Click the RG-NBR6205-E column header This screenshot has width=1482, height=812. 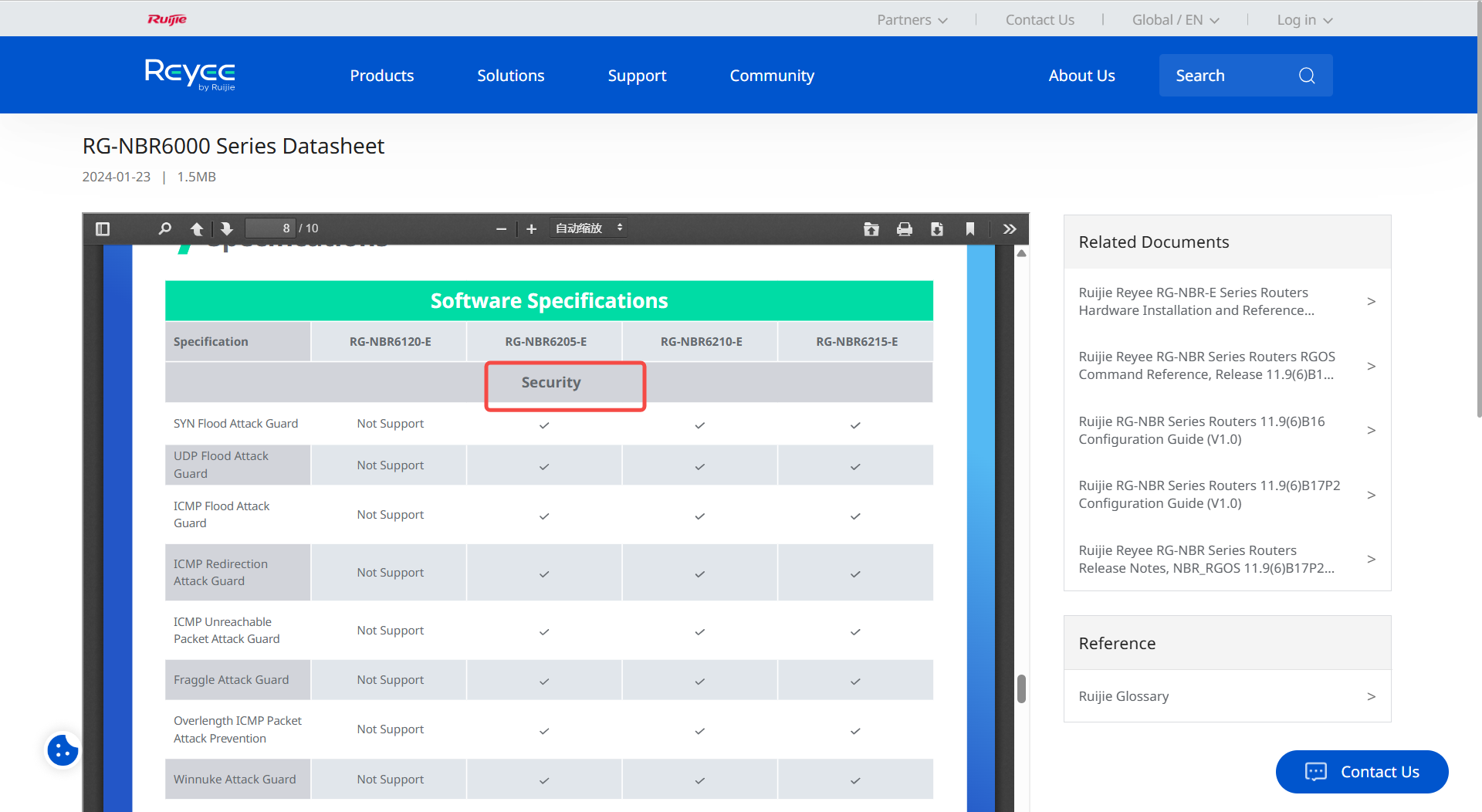pyautogui.click(x=546, y=341)
